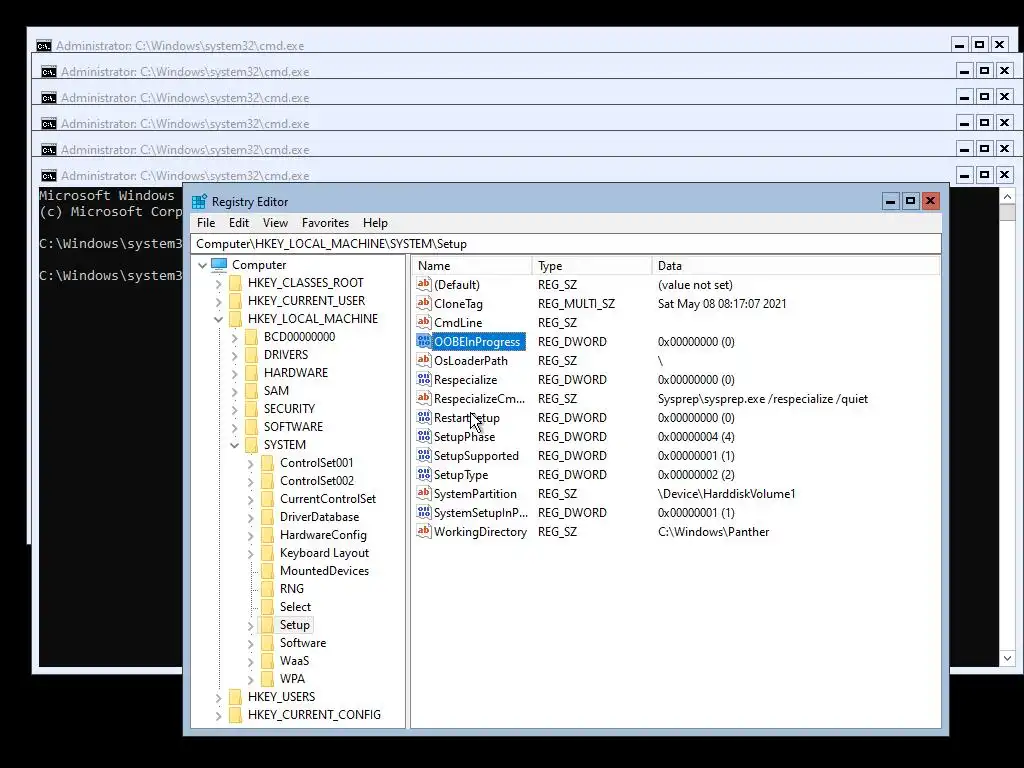Viewport: 1024px width, 768px height.
Task: Click the Sat May 08 08:17:07 2021 data
Action: (x=722, y=303)
